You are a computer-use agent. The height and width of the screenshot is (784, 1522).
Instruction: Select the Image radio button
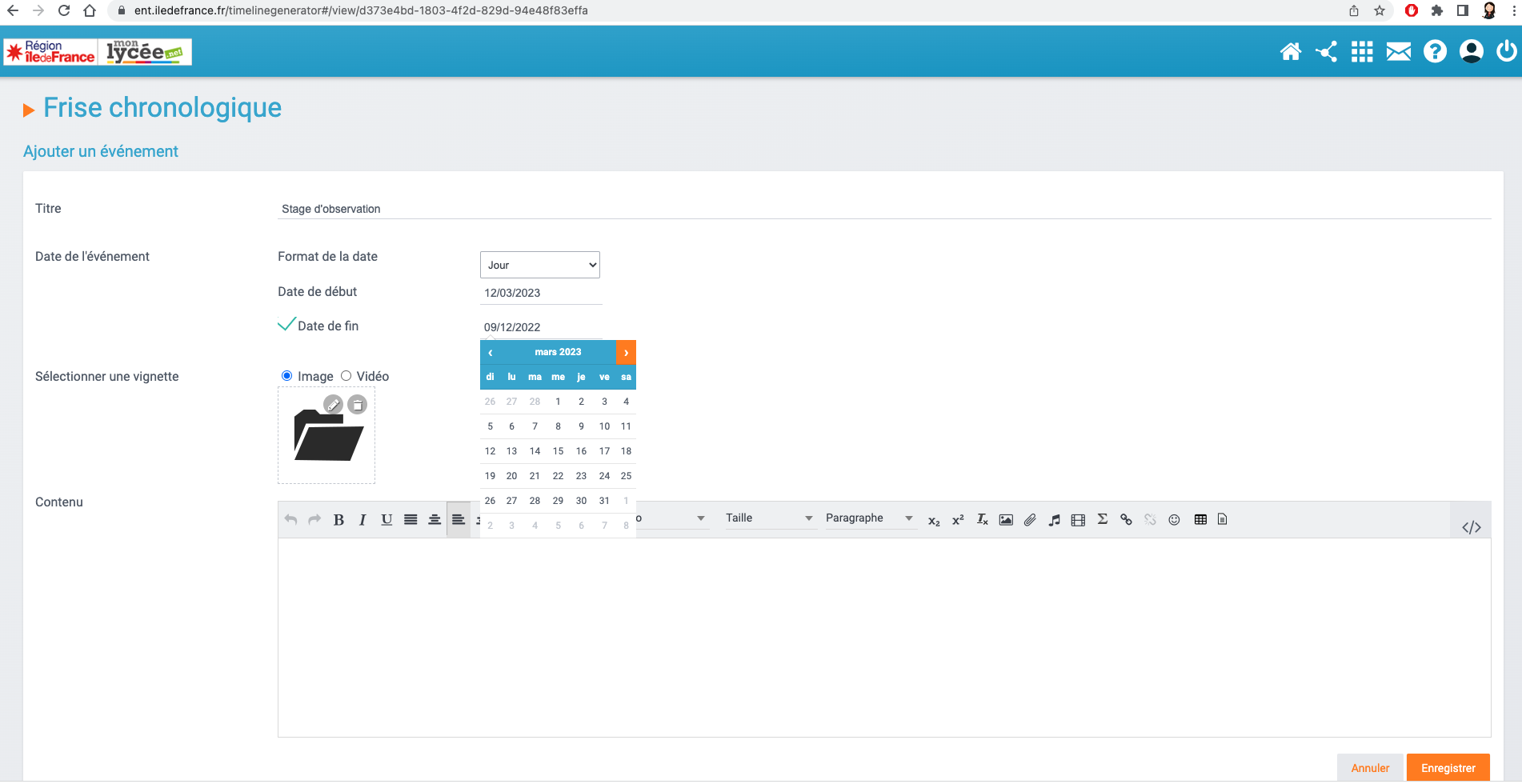(x=286, y=376)
